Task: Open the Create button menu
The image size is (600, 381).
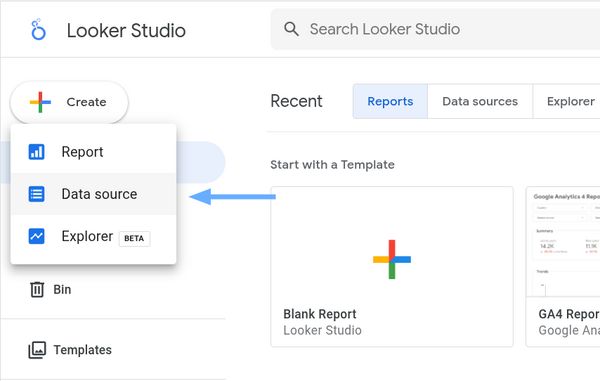Action: (x=69, y=102)
